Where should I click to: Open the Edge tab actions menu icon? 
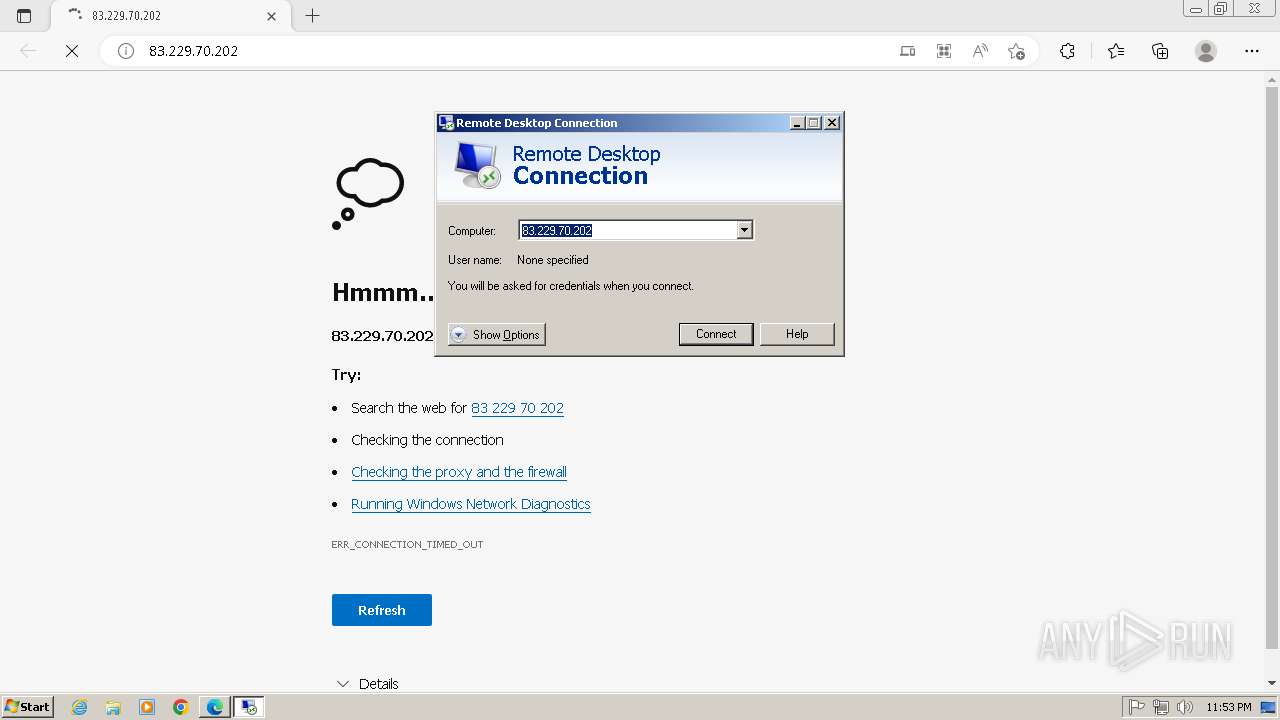(x=24, y=16)
